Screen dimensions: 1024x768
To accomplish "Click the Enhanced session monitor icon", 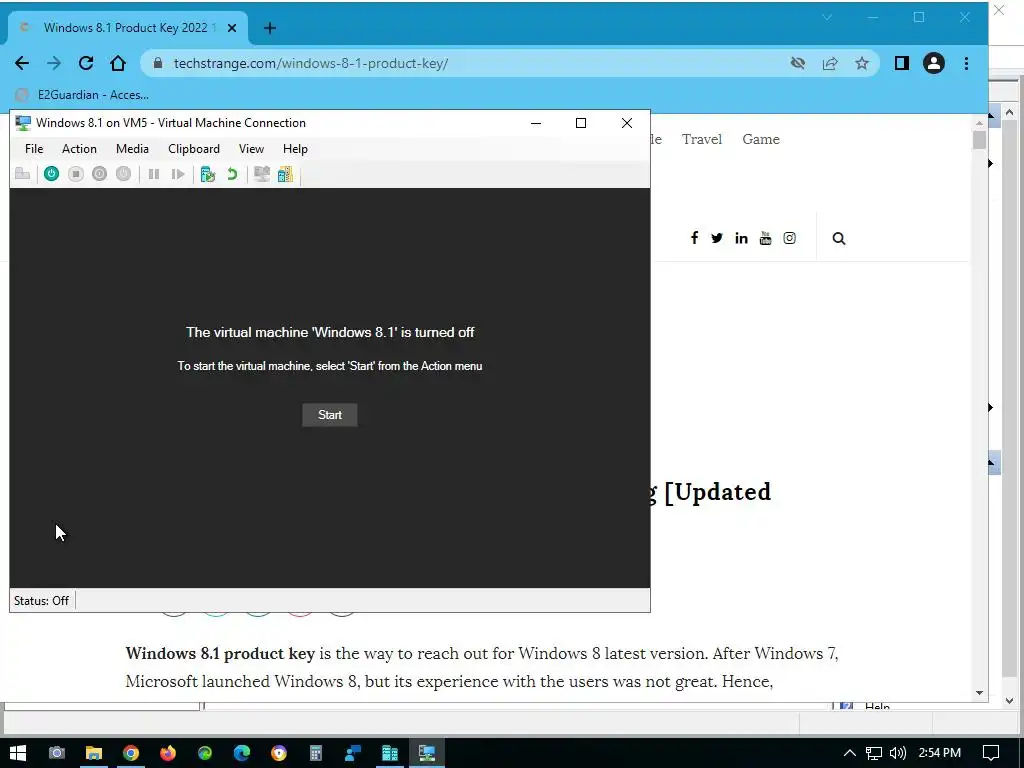I will tap(262, 174).
